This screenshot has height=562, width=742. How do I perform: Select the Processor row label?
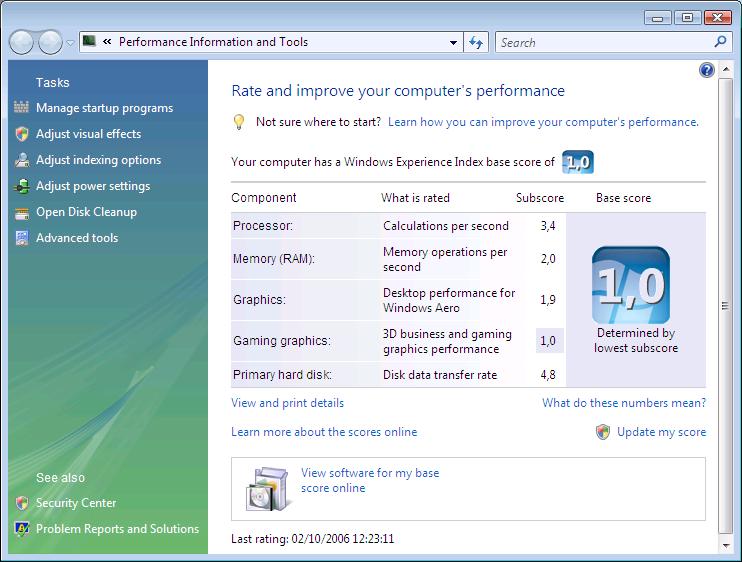click(x=263, y=226)
